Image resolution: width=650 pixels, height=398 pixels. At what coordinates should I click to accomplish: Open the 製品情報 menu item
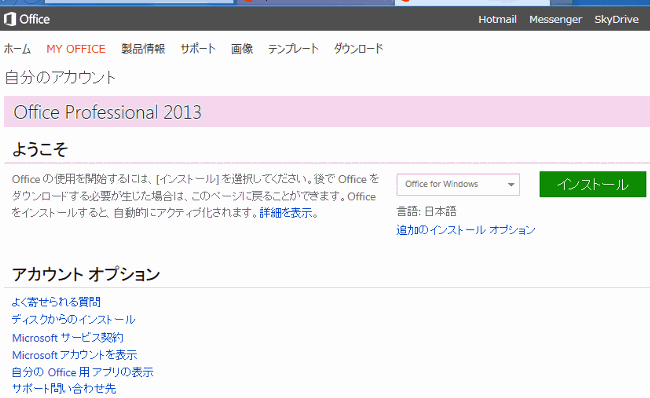pos(143,49)
